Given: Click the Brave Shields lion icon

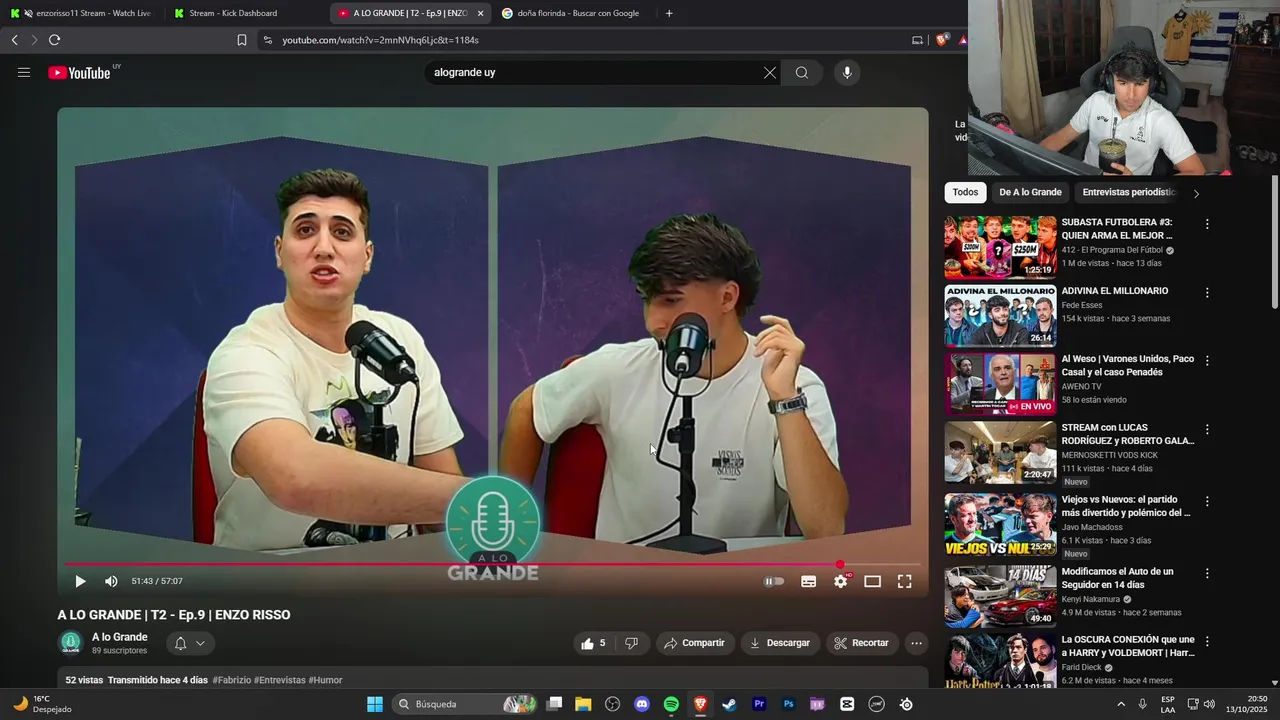Looking at the screenshot, I should pyautogui.click(x=941, y=40).
